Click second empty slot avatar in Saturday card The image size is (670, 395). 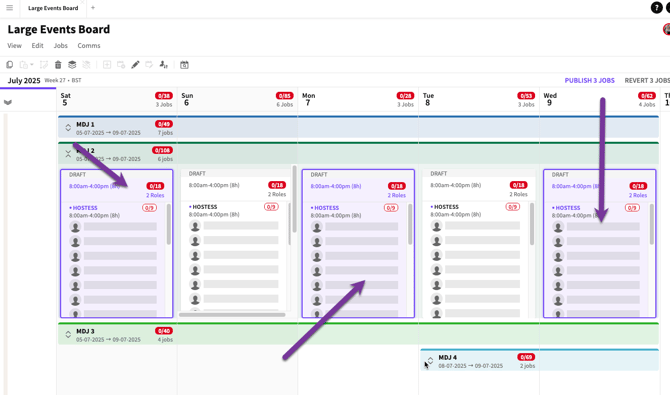point(75,242)
